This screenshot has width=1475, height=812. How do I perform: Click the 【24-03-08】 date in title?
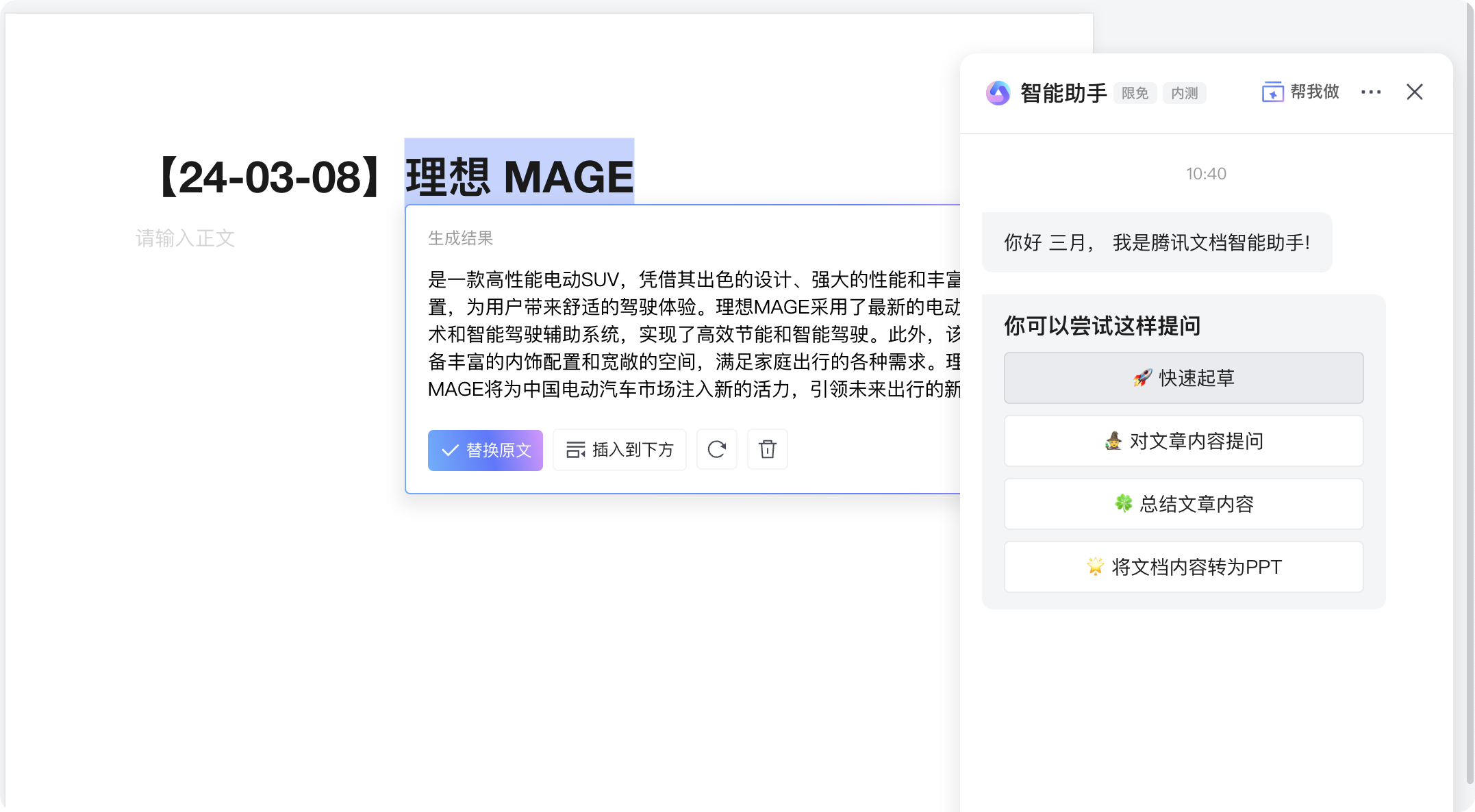[270, 177]
